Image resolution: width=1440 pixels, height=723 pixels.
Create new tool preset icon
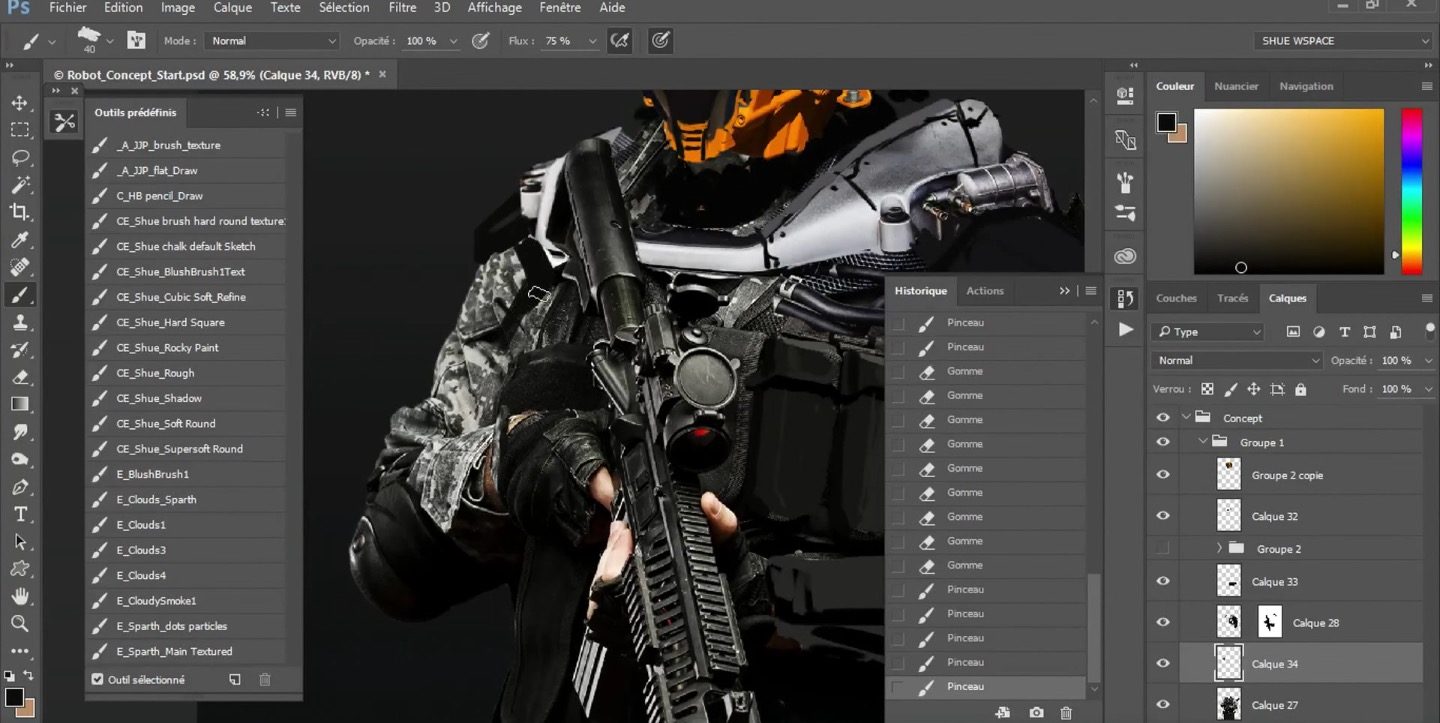pos(234,679)
